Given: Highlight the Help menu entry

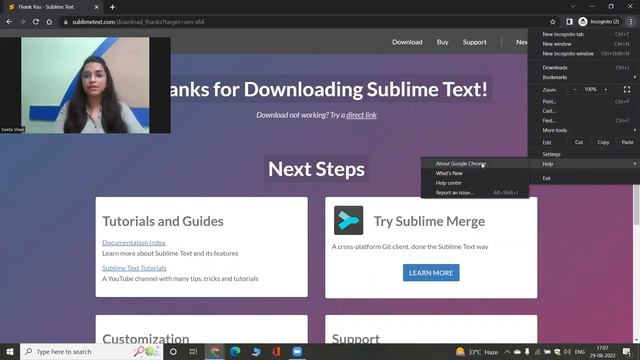Looking at the screenshot, I should point(584,164).
